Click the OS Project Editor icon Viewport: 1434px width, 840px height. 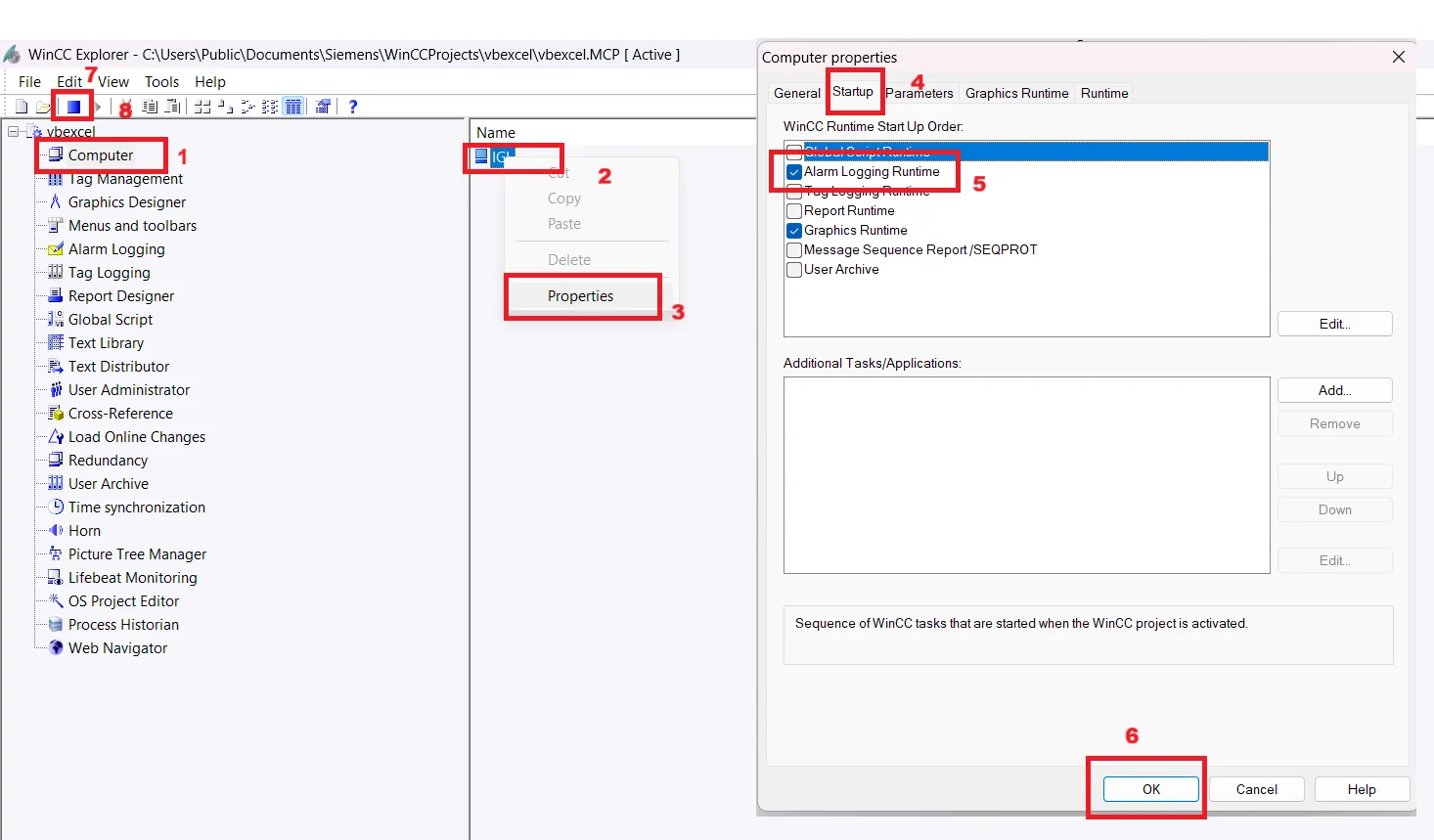pos(56,600)
